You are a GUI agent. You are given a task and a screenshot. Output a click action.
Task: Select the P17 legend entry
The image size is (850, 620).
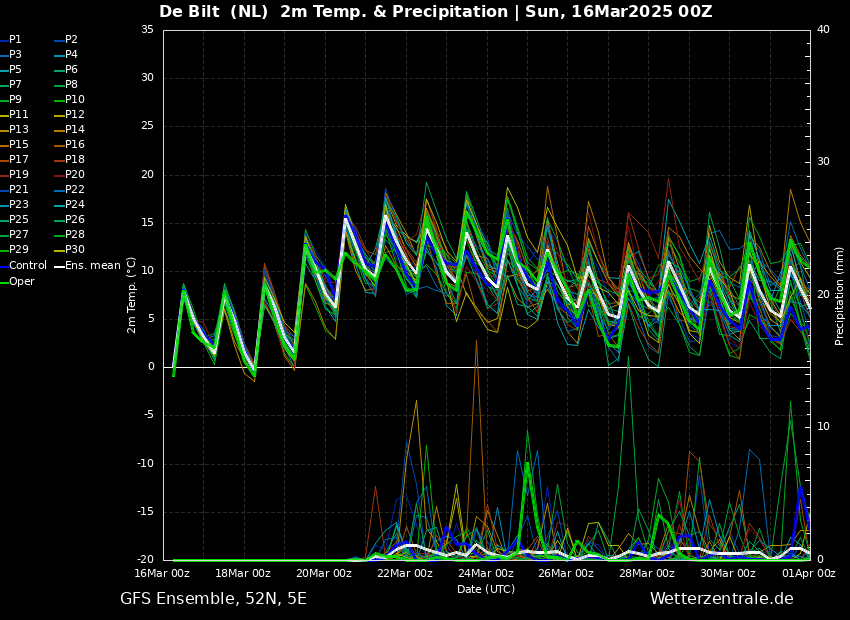coord(15,159)
